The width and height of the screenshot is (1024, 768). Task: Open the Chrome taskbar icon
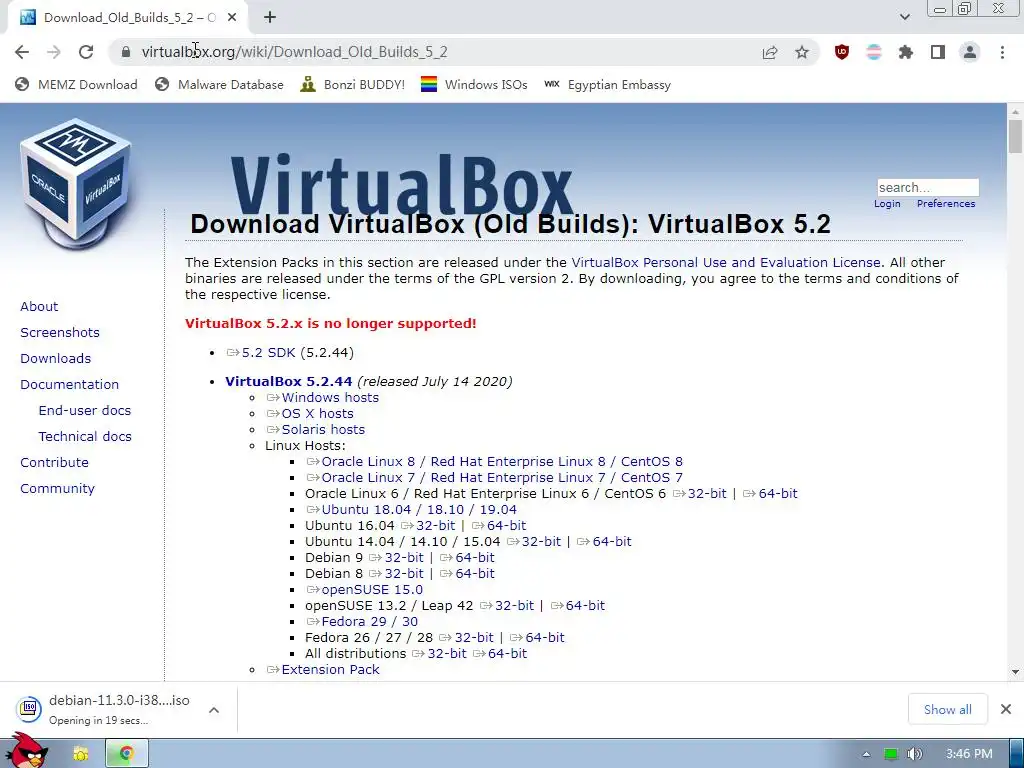127,754
